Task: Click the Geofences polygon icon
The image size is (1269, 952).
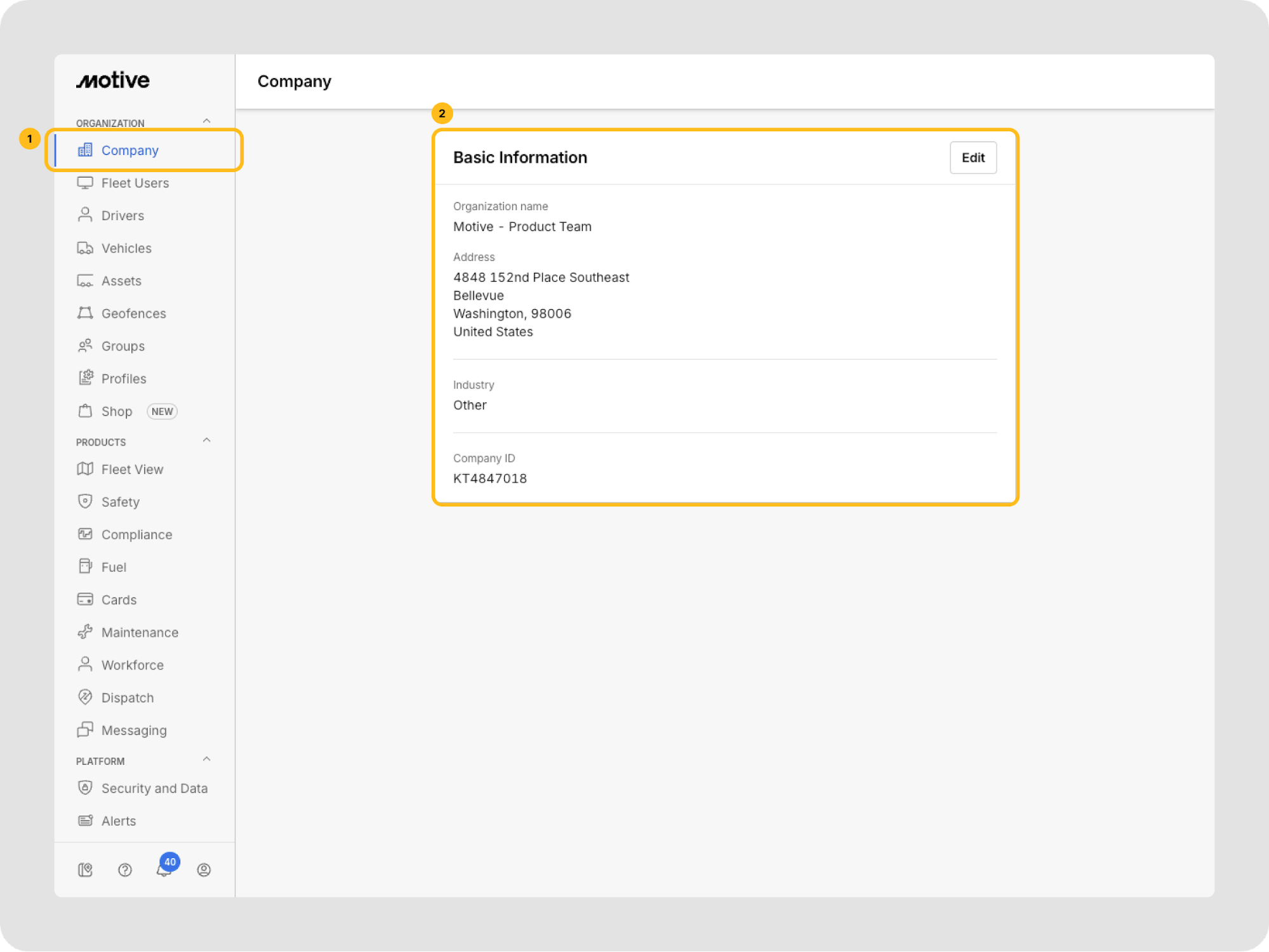Action: coord(85,313)
